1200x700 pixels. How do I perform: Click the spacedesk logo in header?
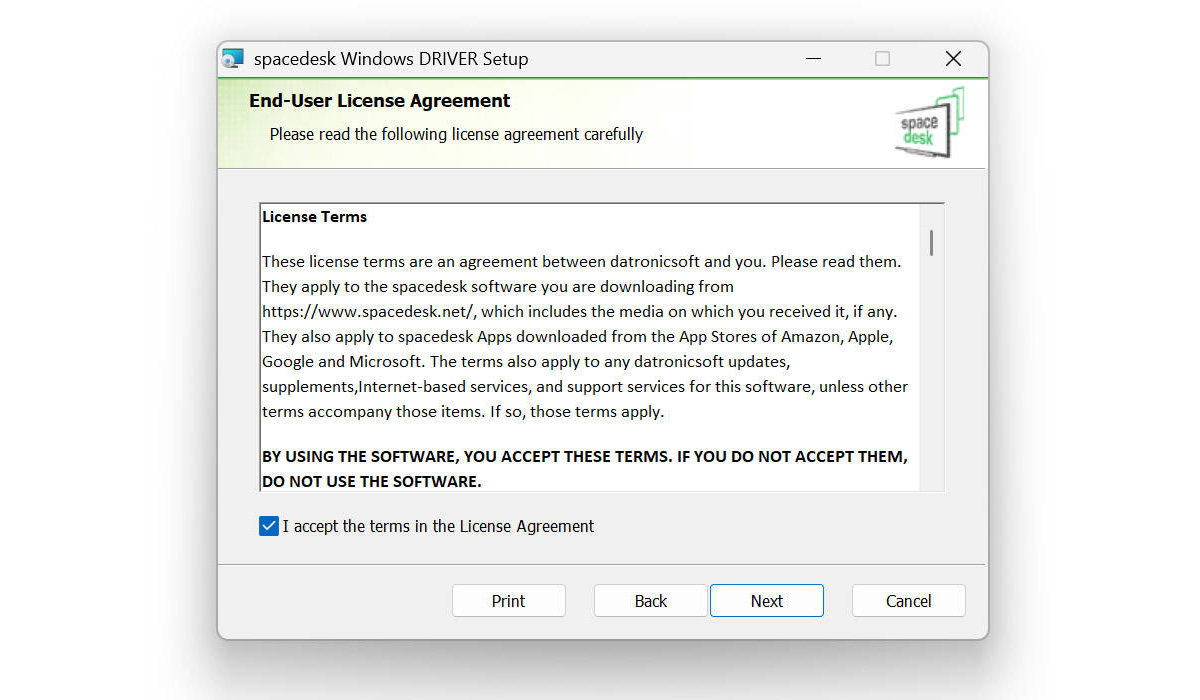(929, 124)
